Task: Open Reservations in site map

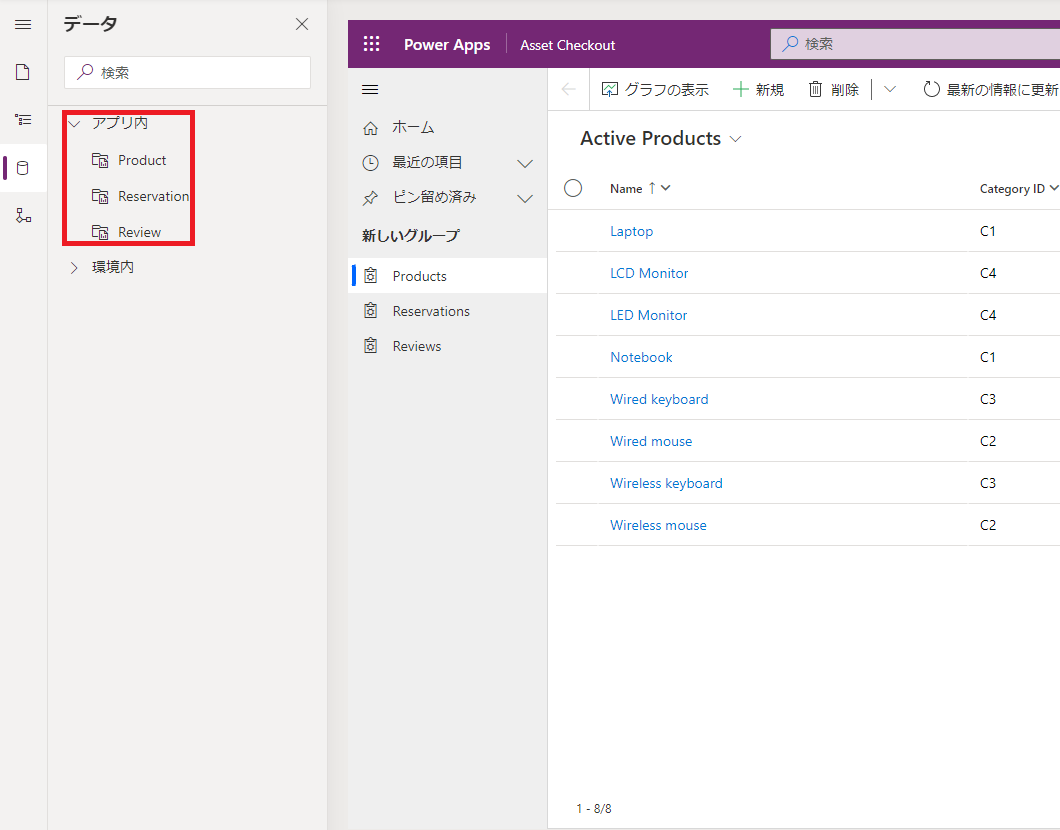Action: pyautogui.click(x=447, y=311)
